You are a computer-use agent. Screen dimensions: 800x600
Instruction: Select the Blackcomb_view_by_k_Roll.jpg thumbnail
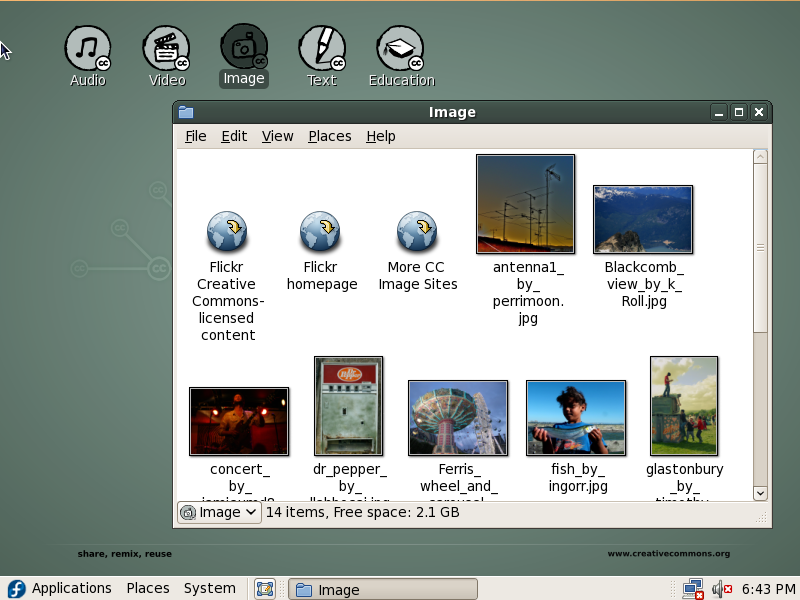click(x=643, y=219)
